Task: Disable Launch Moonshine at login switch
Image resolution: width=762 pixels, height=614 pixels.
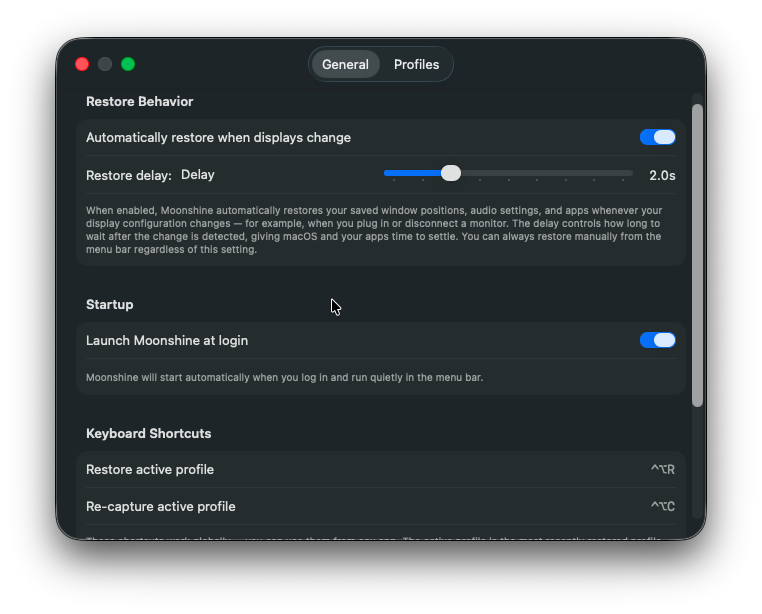Action: point(657,340)
